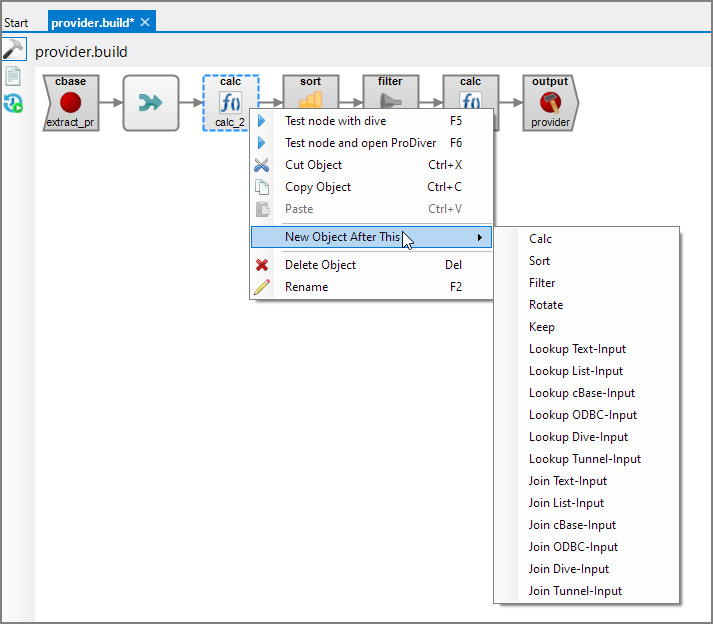Click the refresh-run icon in left sidebar
This screenshot has height=624, width=713.
13,102
